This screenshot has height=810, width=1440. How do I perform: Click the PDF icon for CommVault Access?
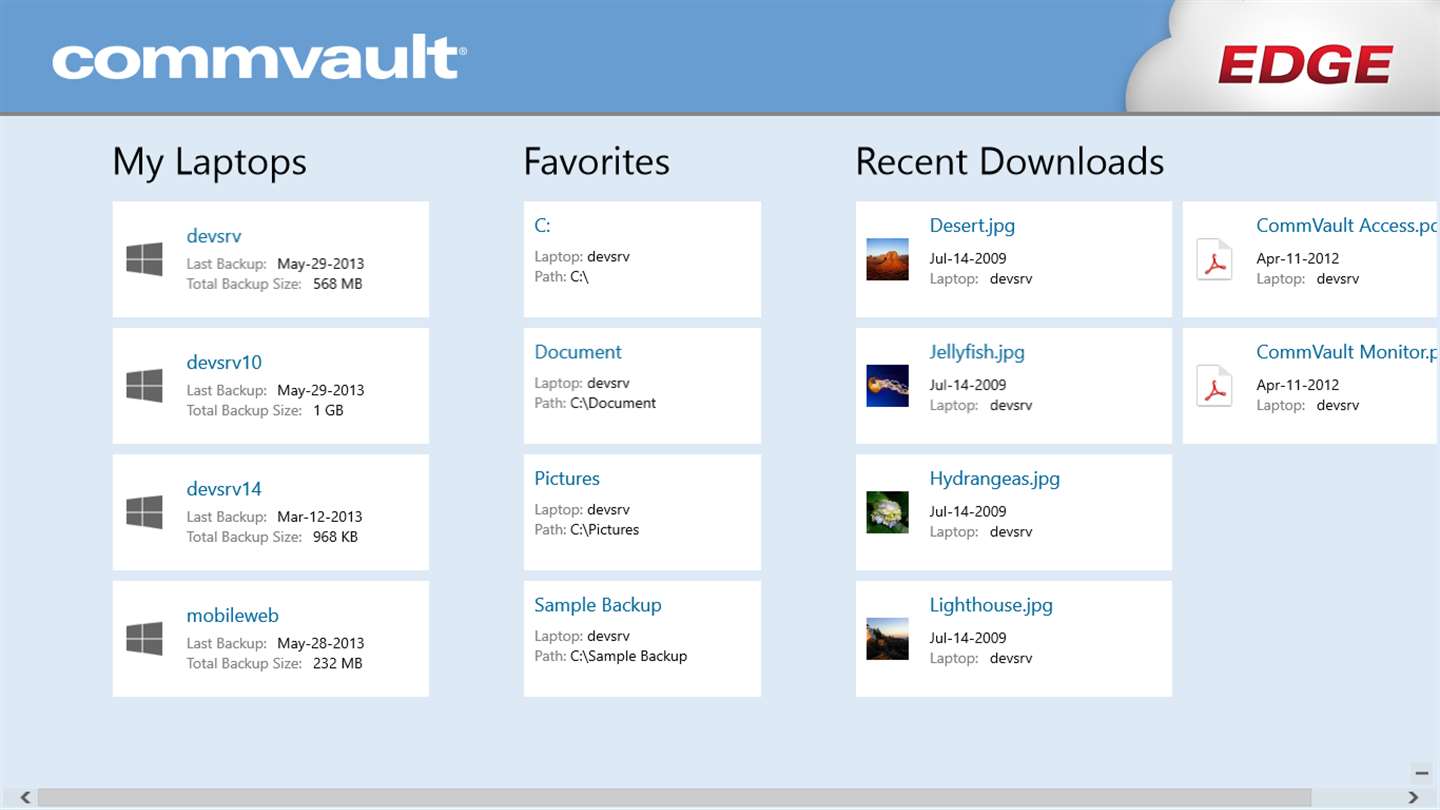pyautogui.click(x=1214, y=259)
